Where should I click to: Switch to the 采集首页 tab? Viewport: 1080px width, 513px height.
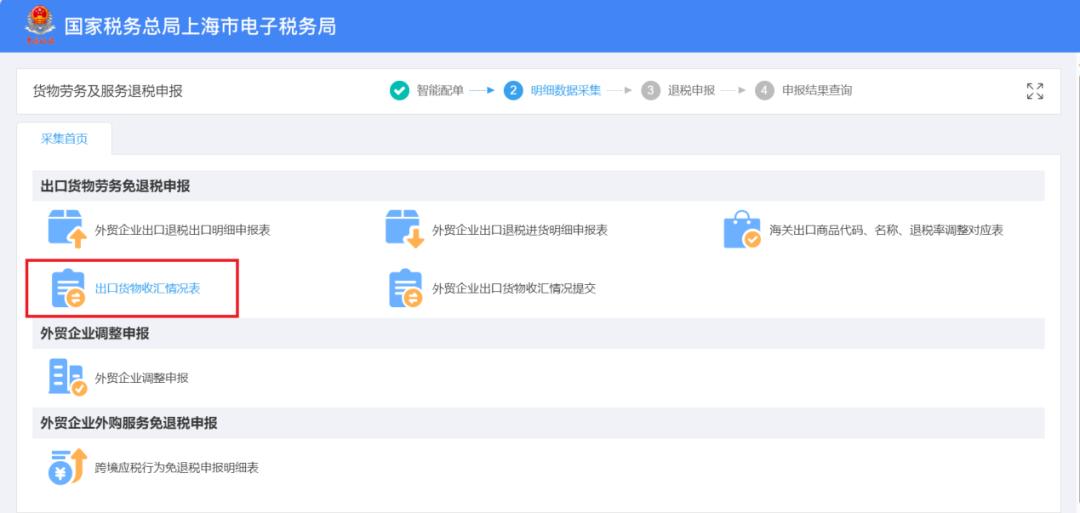(64, 138)
